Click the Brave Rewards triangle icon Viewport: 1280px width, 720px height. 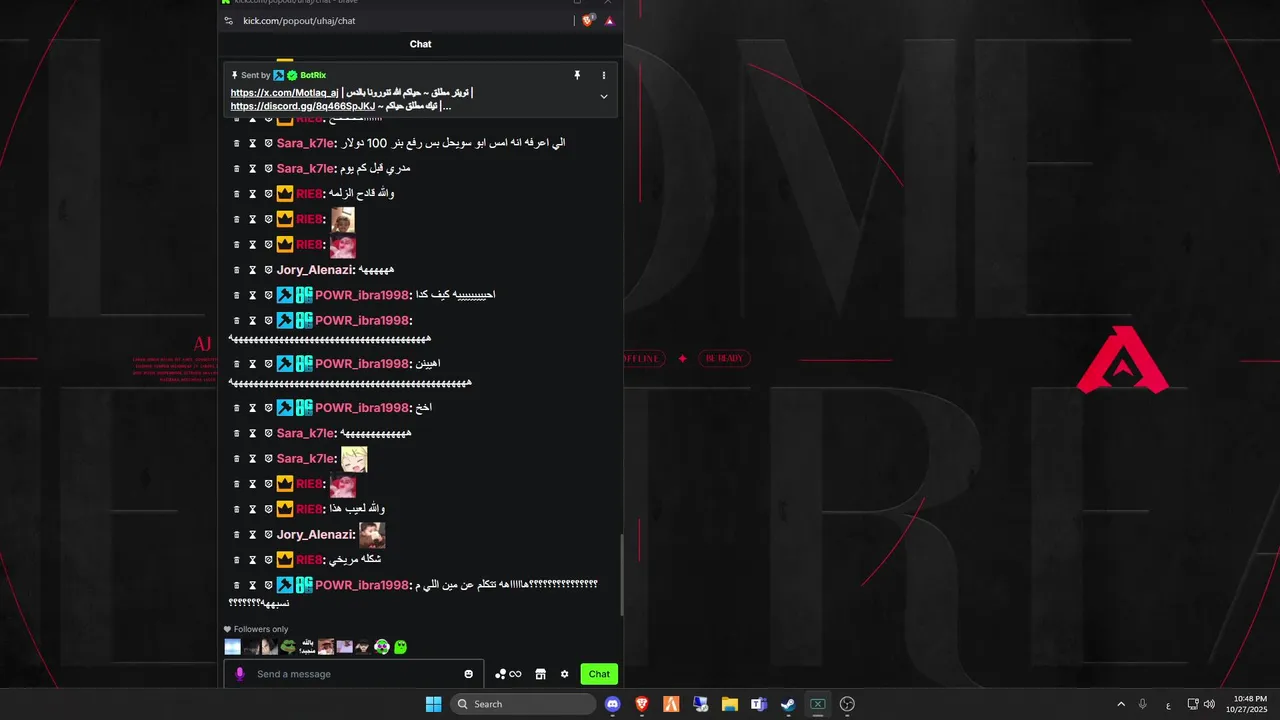point(609,21)
